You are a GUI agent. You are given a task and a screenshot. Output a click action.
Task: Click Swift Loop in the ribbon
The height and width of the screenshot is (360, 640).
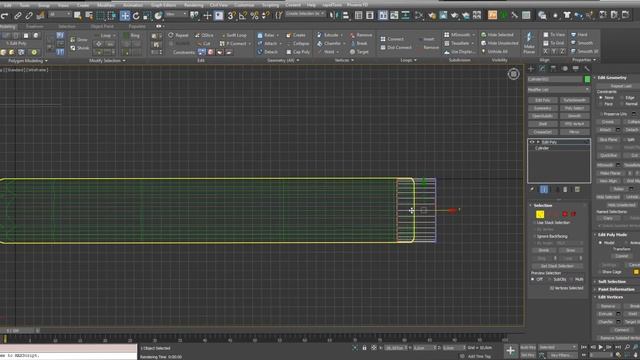[233, 35]
